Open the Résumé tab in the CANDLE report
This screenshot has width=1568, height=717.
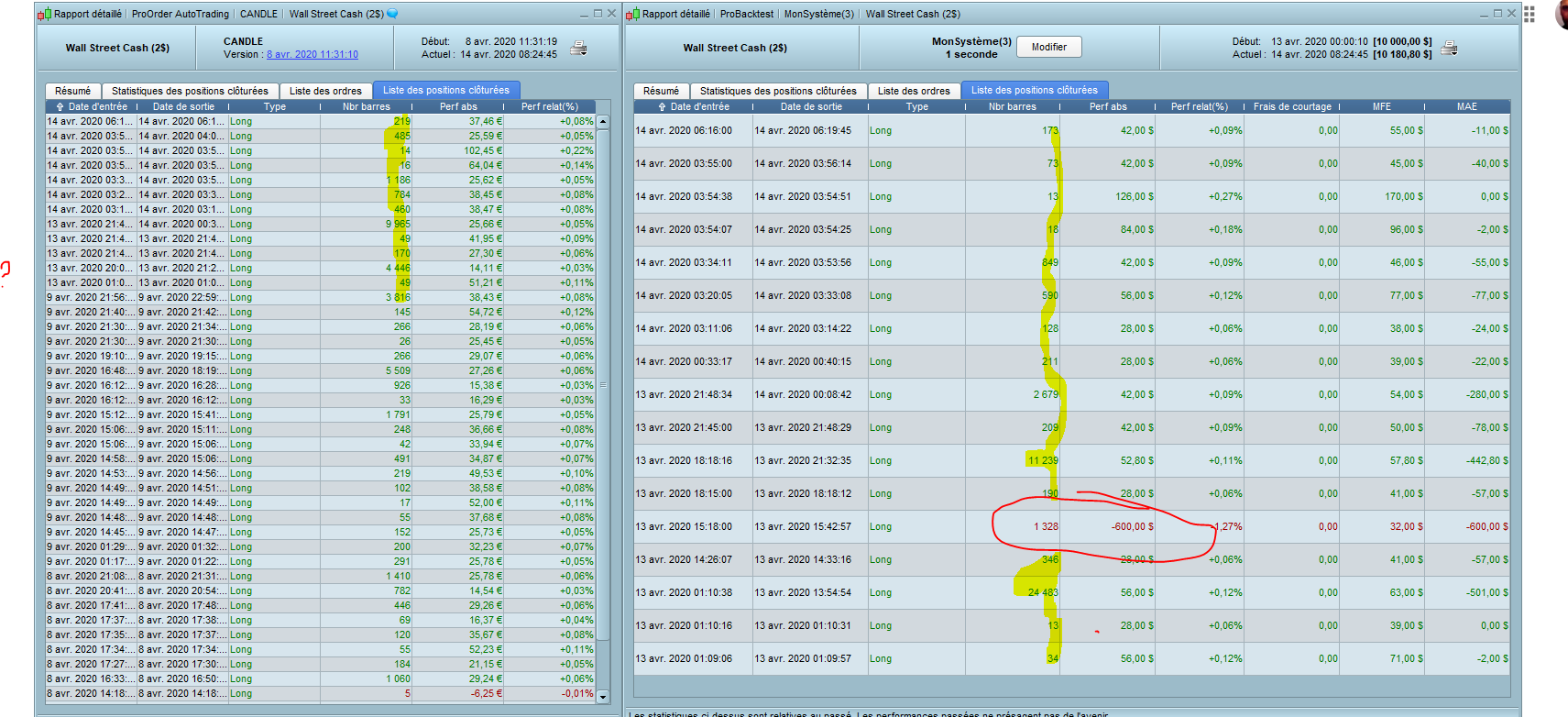click(x=72, y=91)
